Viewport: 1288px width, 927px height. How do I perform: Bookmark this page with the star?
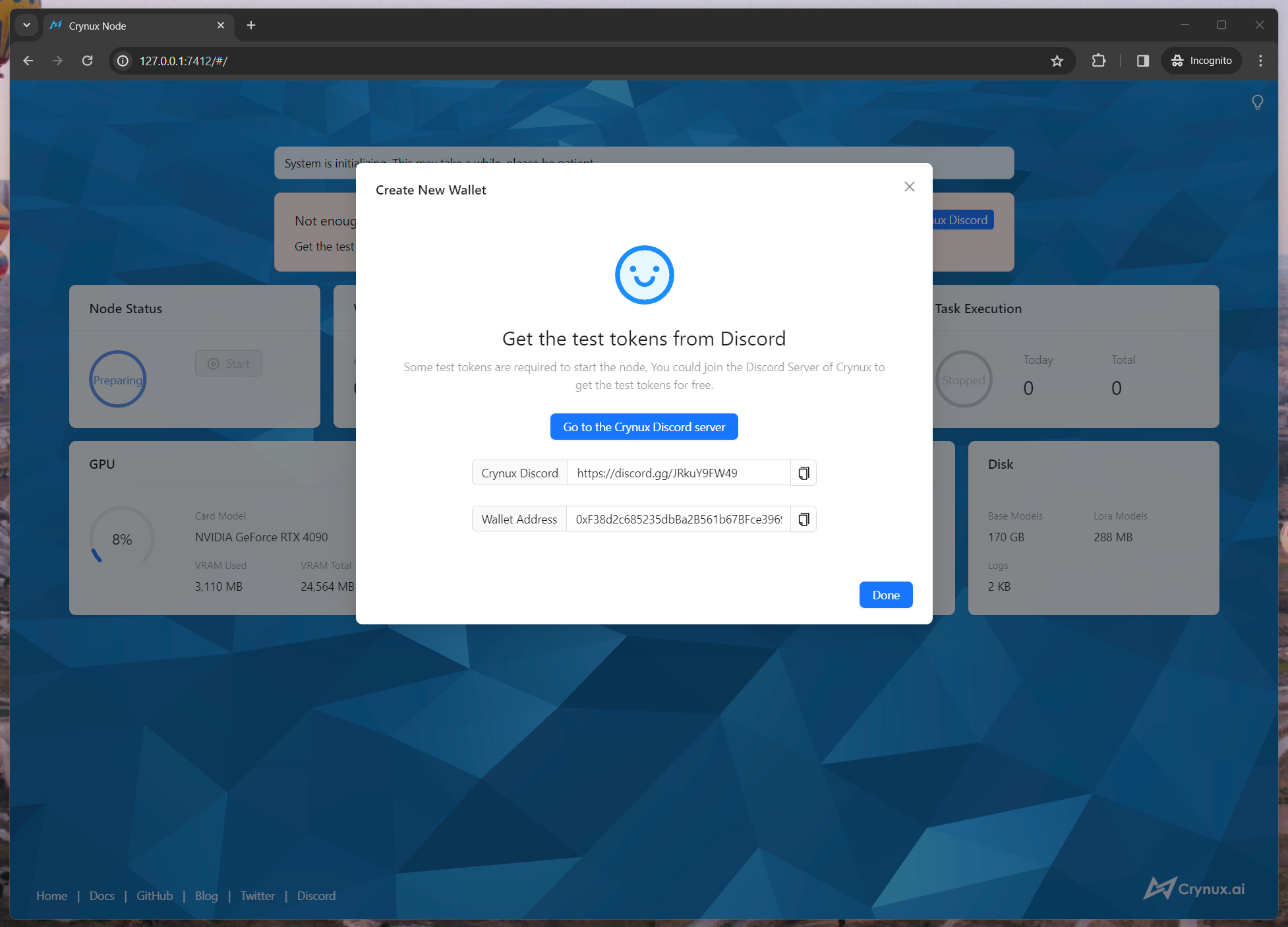point(1057,61)
